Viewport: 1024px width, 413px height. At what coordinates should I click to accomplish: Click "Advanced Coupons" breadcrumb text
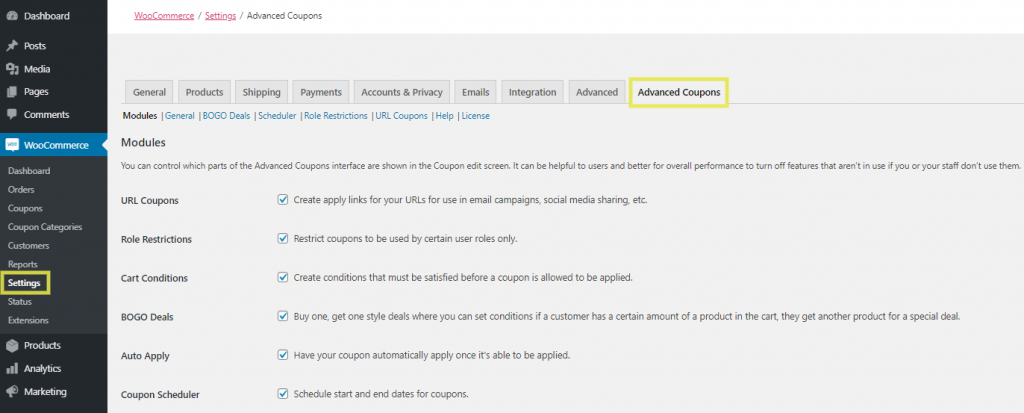pos(284,16)
